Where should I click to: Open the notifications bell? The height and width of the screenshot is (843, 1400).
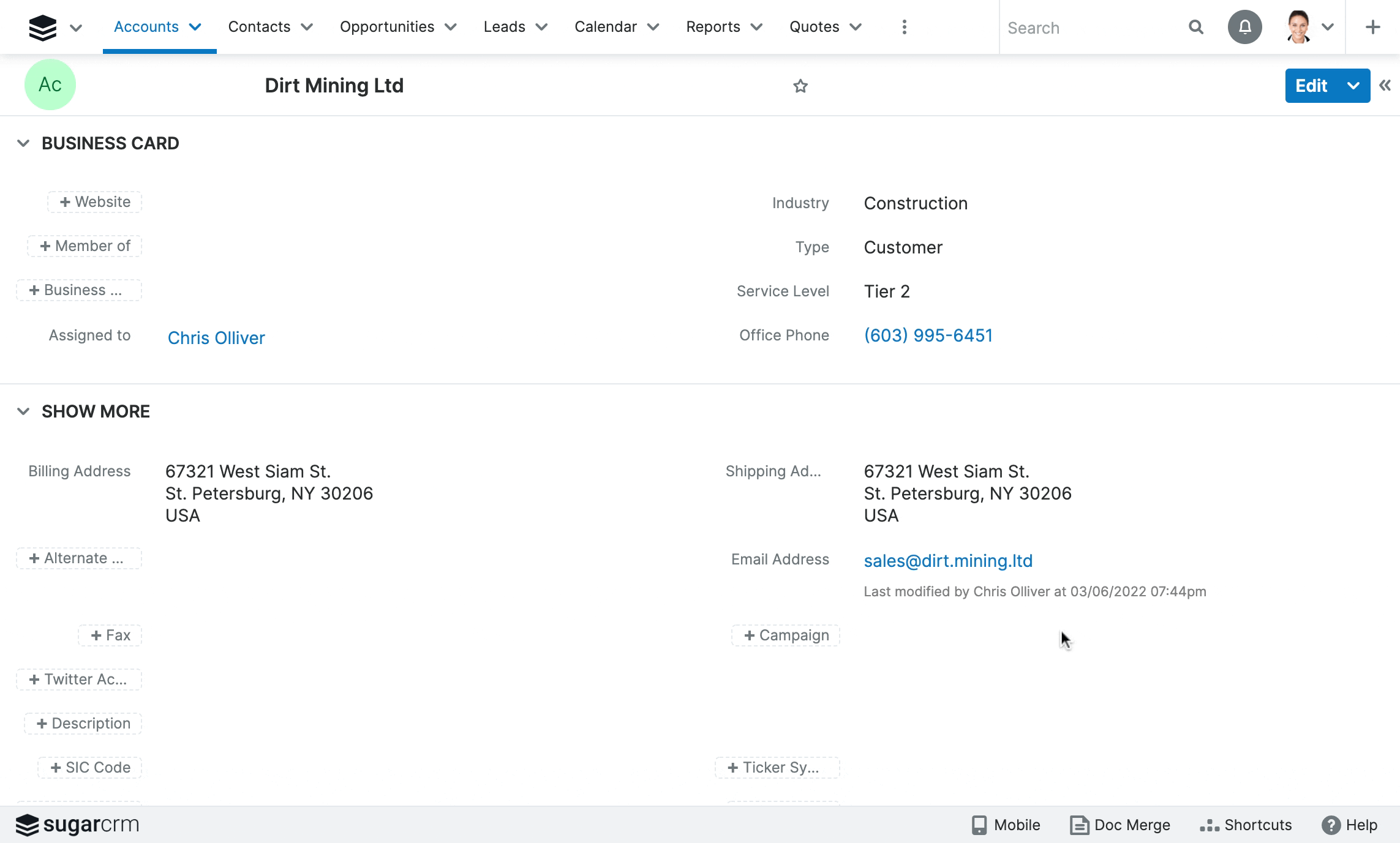(x=1244, y=28)
